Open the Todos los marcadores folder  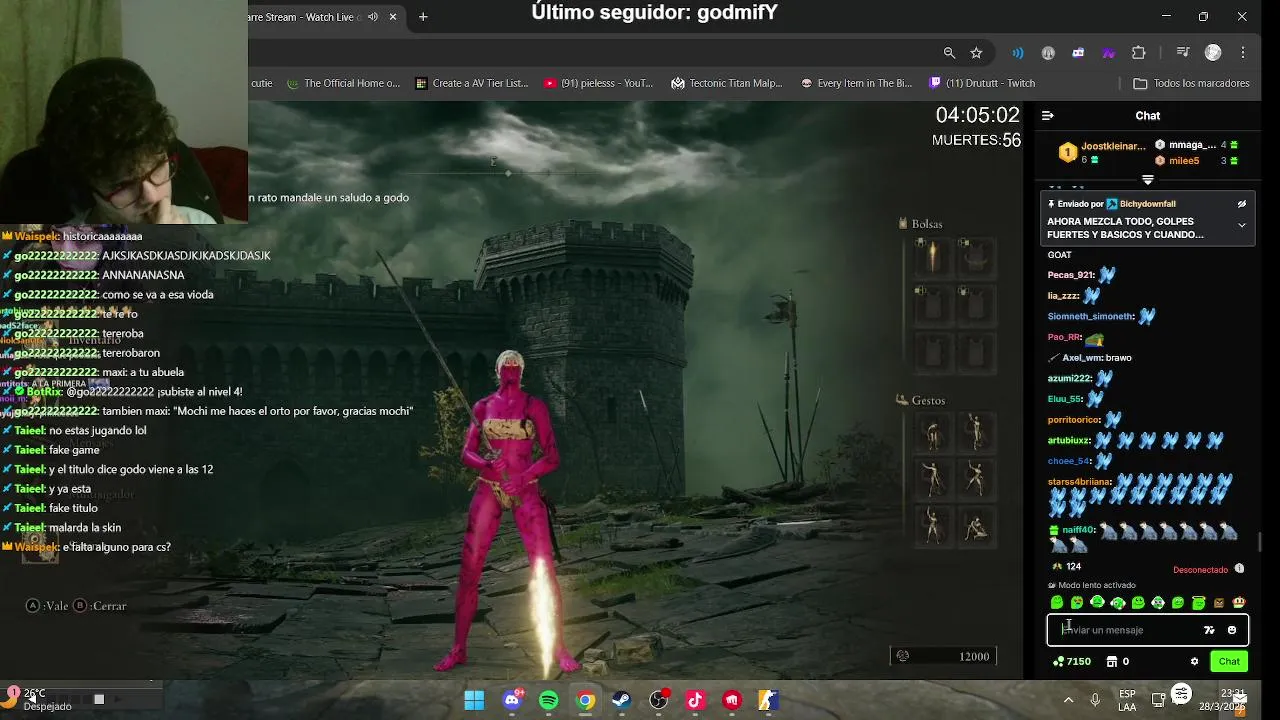[x=1191, y=83]
